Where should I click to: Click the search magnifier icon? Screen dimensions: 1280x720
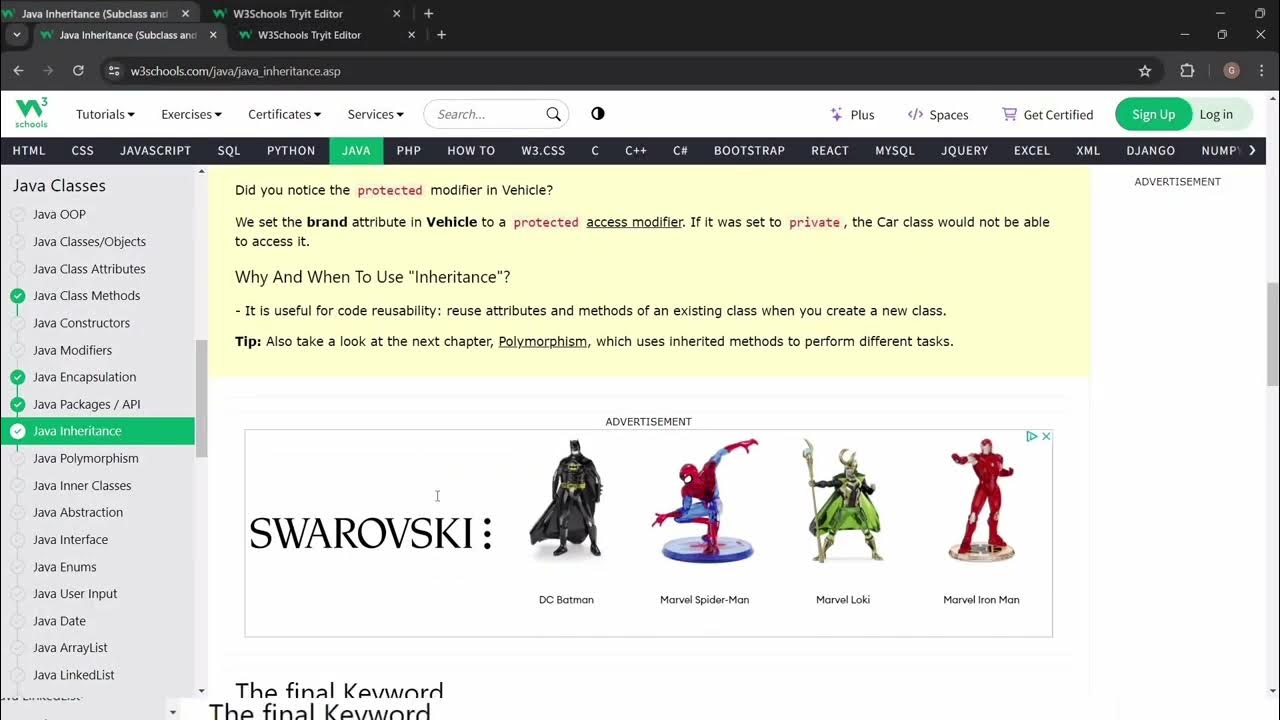coord(553,114)
